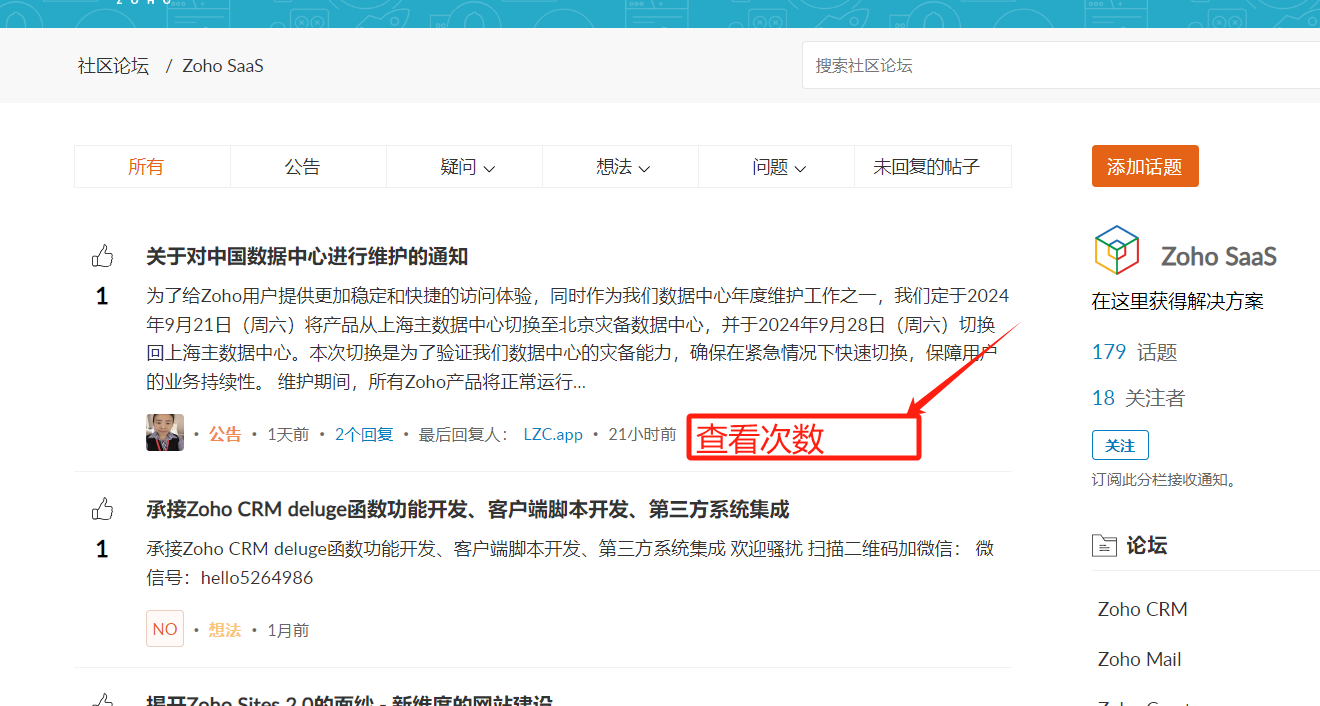Follow the forum with the 关注 button
This screenshot has height=706, width=1320.
pyautogui.click(x=1120, y=445)
